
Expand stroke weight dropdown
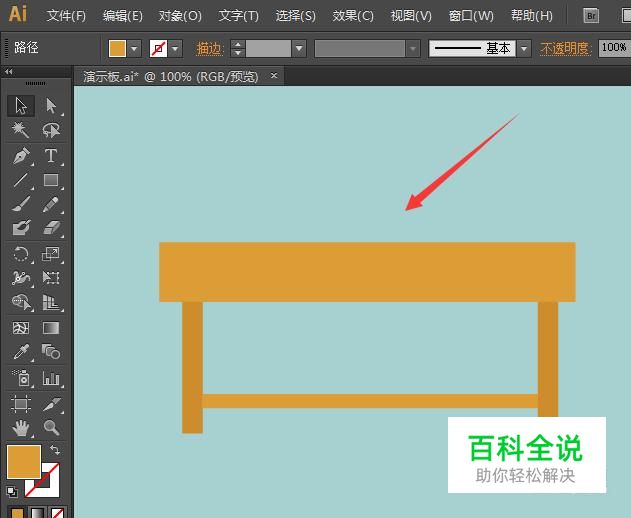click(x=299, y=49)
